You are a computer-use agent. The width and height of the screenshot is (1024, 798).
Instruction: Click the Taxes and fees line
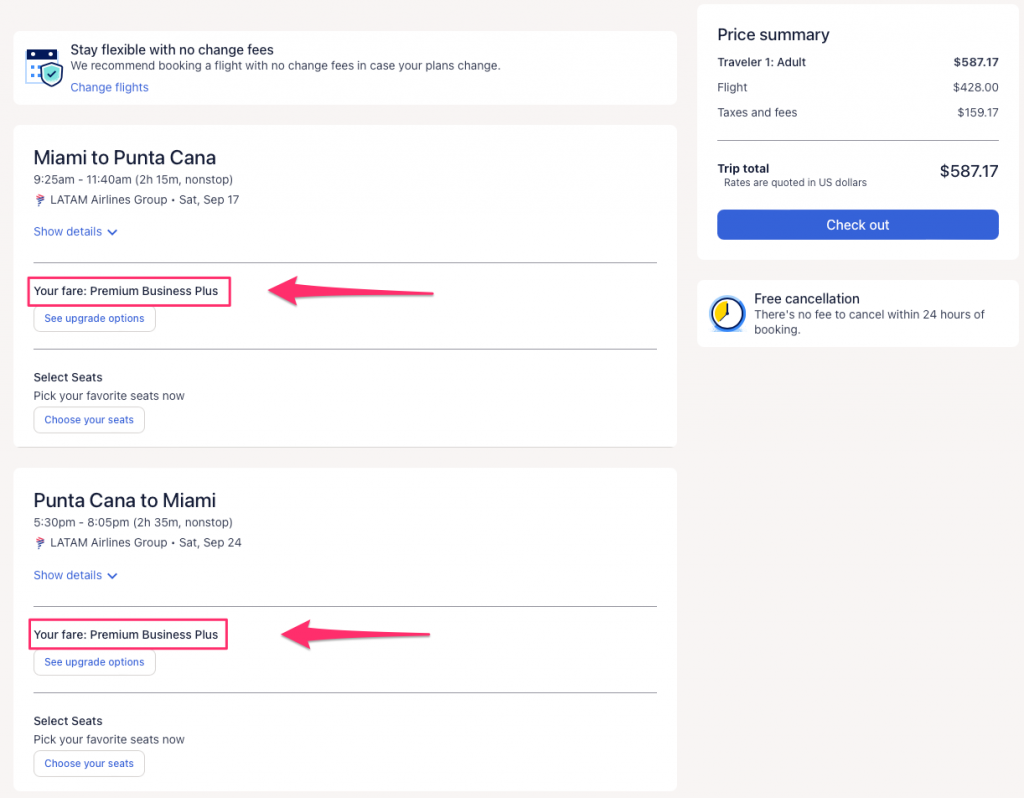(757, 113)
